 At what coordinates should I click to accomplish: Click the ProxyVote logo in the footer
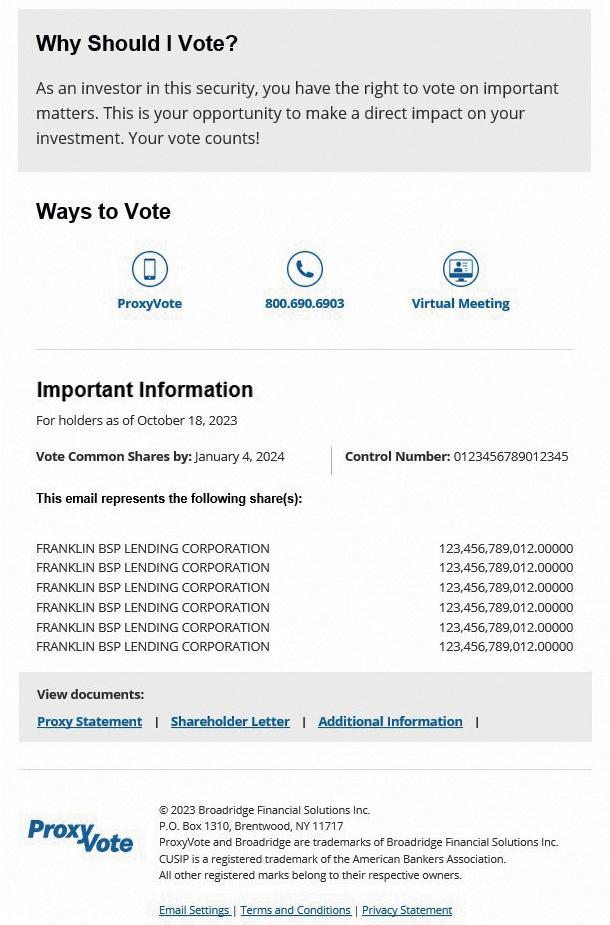coord(80,836)
